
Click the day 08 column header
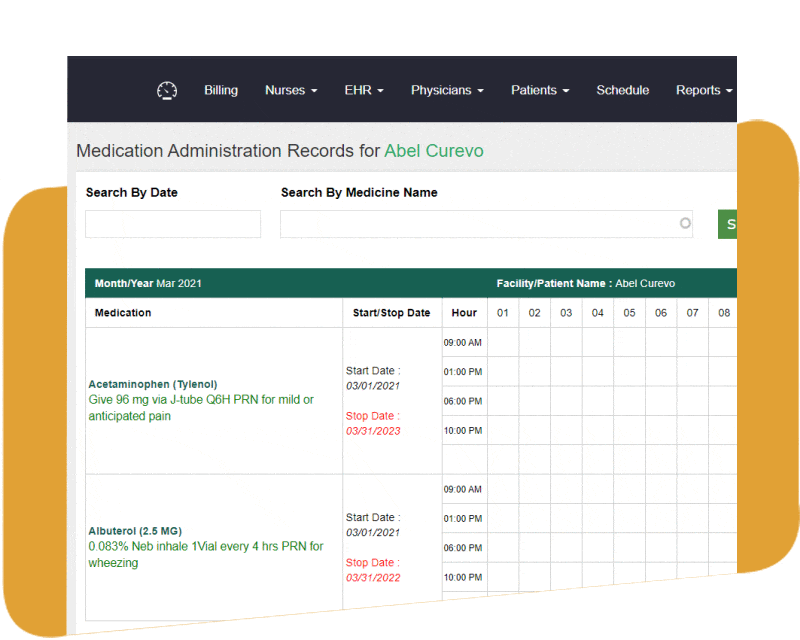tap(723, 313)
